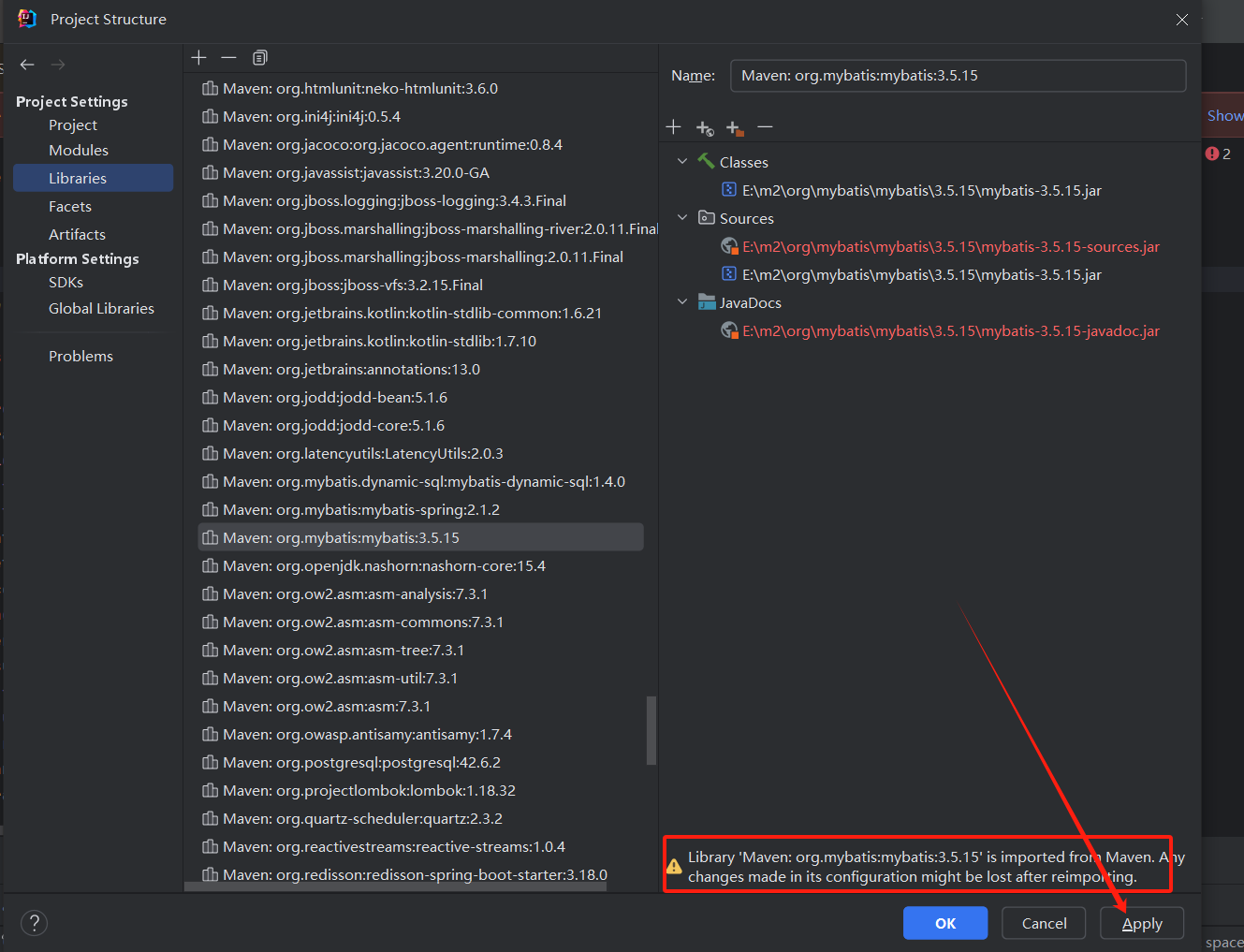1244x952 pixels.
Task: Add library root with plus icon
Action: [673, 126]
